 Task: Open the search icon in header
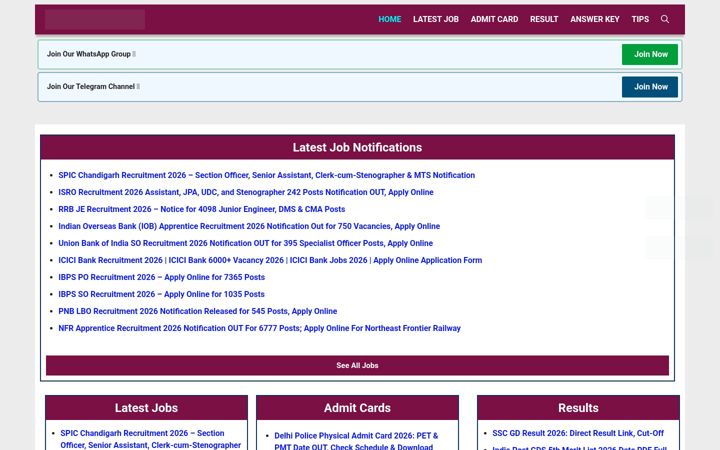[x=664, y=19]
